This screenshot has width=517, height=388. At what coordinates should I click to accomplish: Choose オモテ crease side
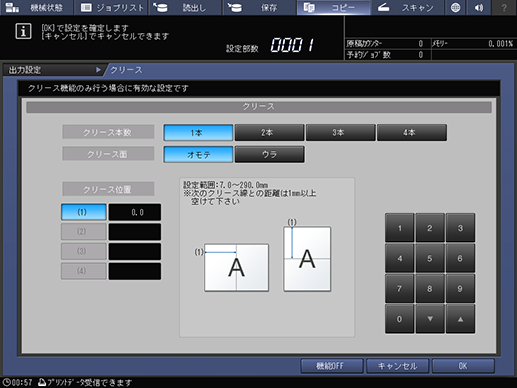point(198,154)
